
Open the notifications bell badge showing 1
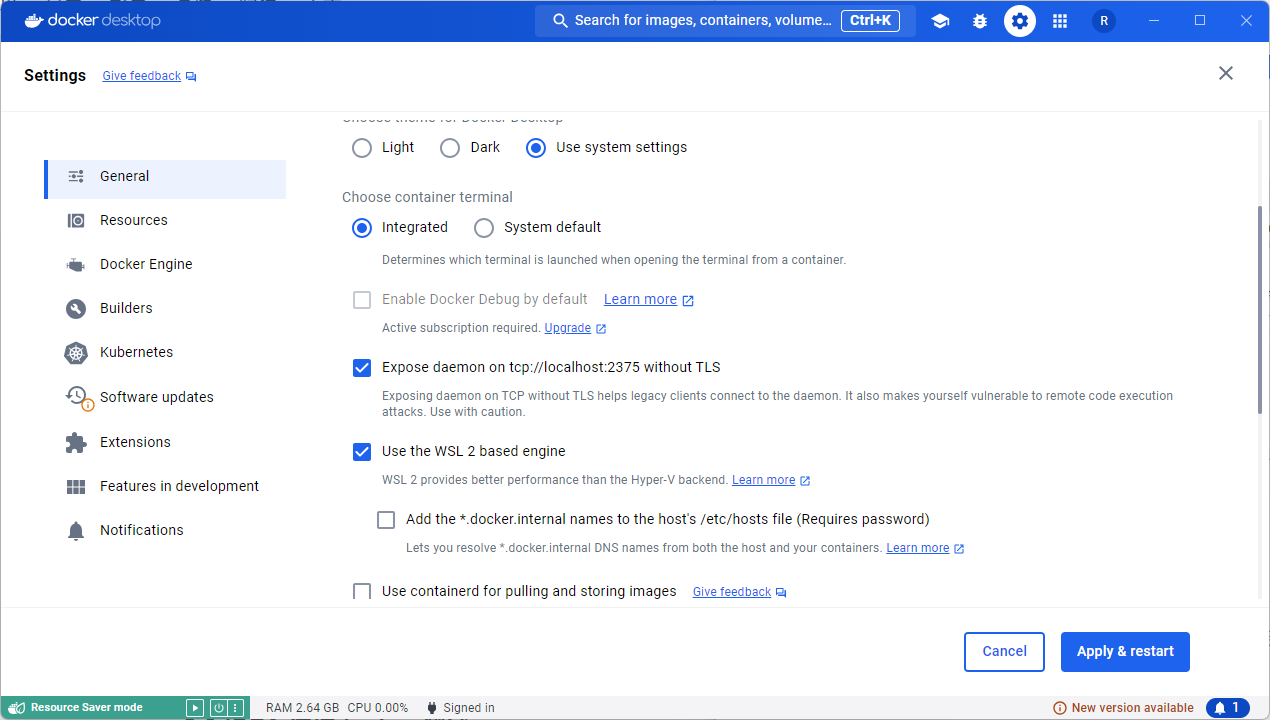coord(1228,708)
